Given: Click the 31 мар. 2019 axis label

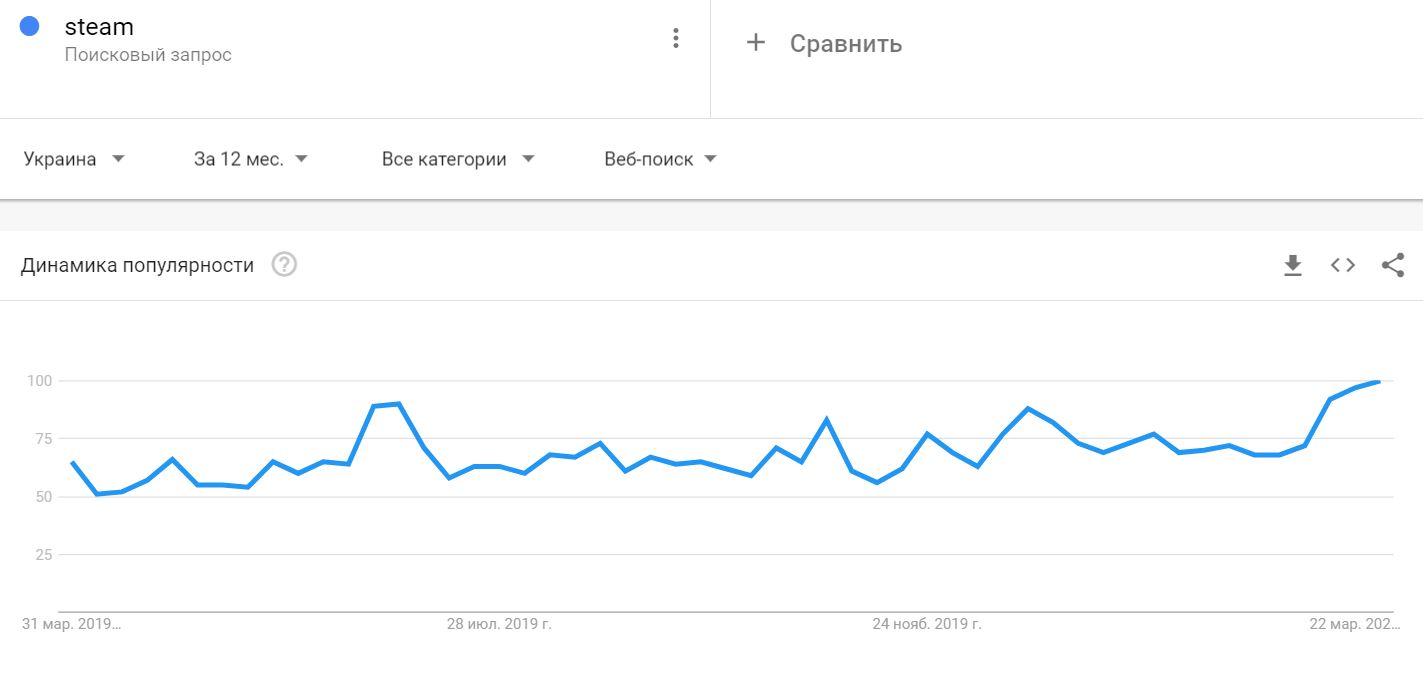Looking at the screenshot, I should (x=72, y=624).
